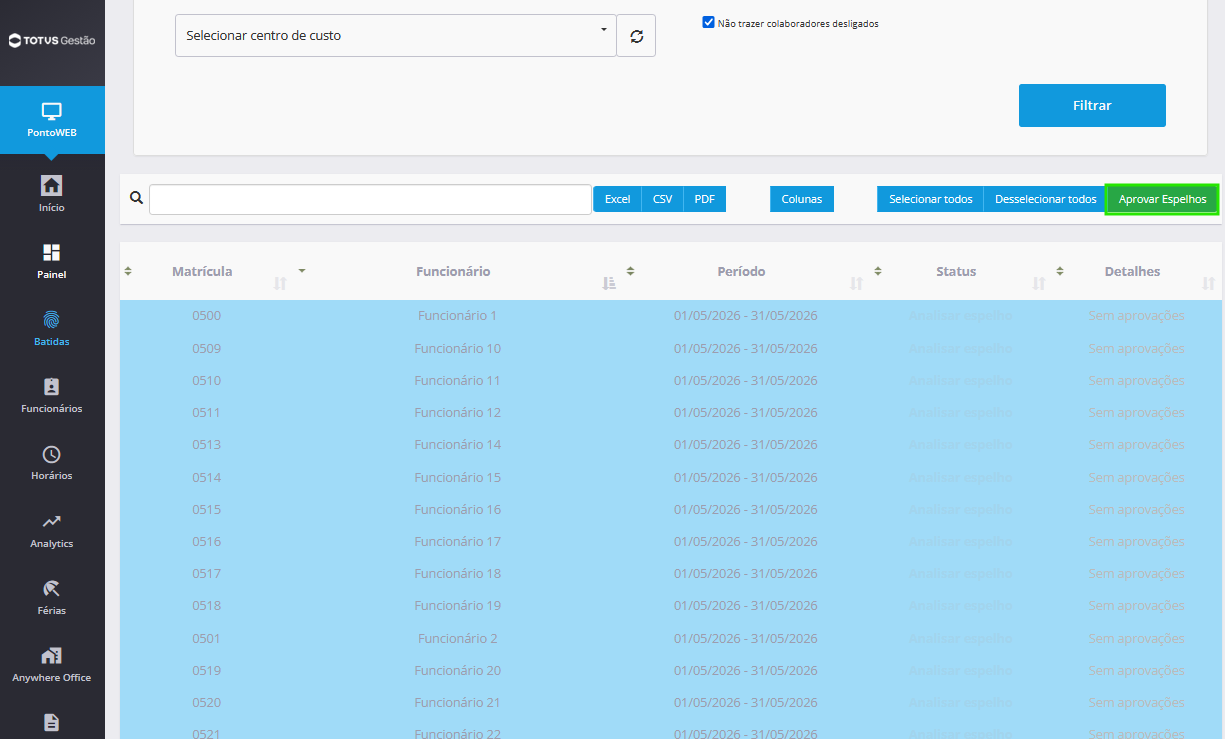1225x739 pixels.
Task: Click matrícula 0517 cell
Action: click(x=207, y=573)
